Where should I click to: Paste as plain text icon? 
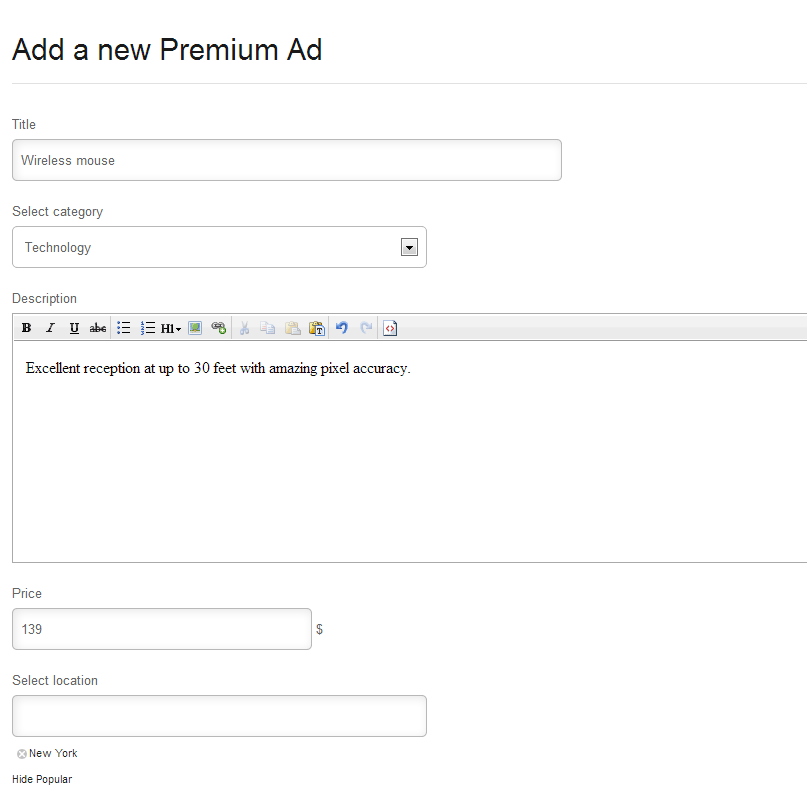point(317,328)
